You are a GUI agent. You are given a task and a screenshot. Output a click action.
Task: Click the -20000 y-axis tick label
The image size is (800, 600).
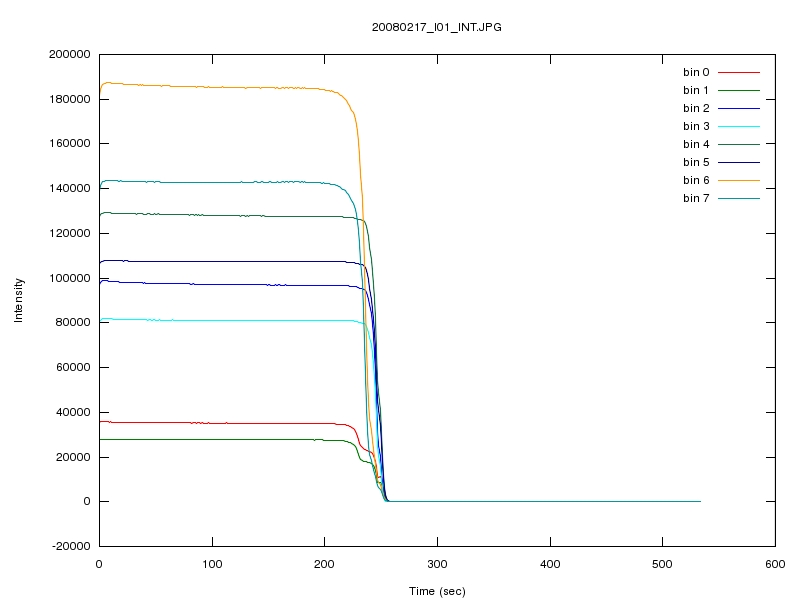(x=71, y=546)
